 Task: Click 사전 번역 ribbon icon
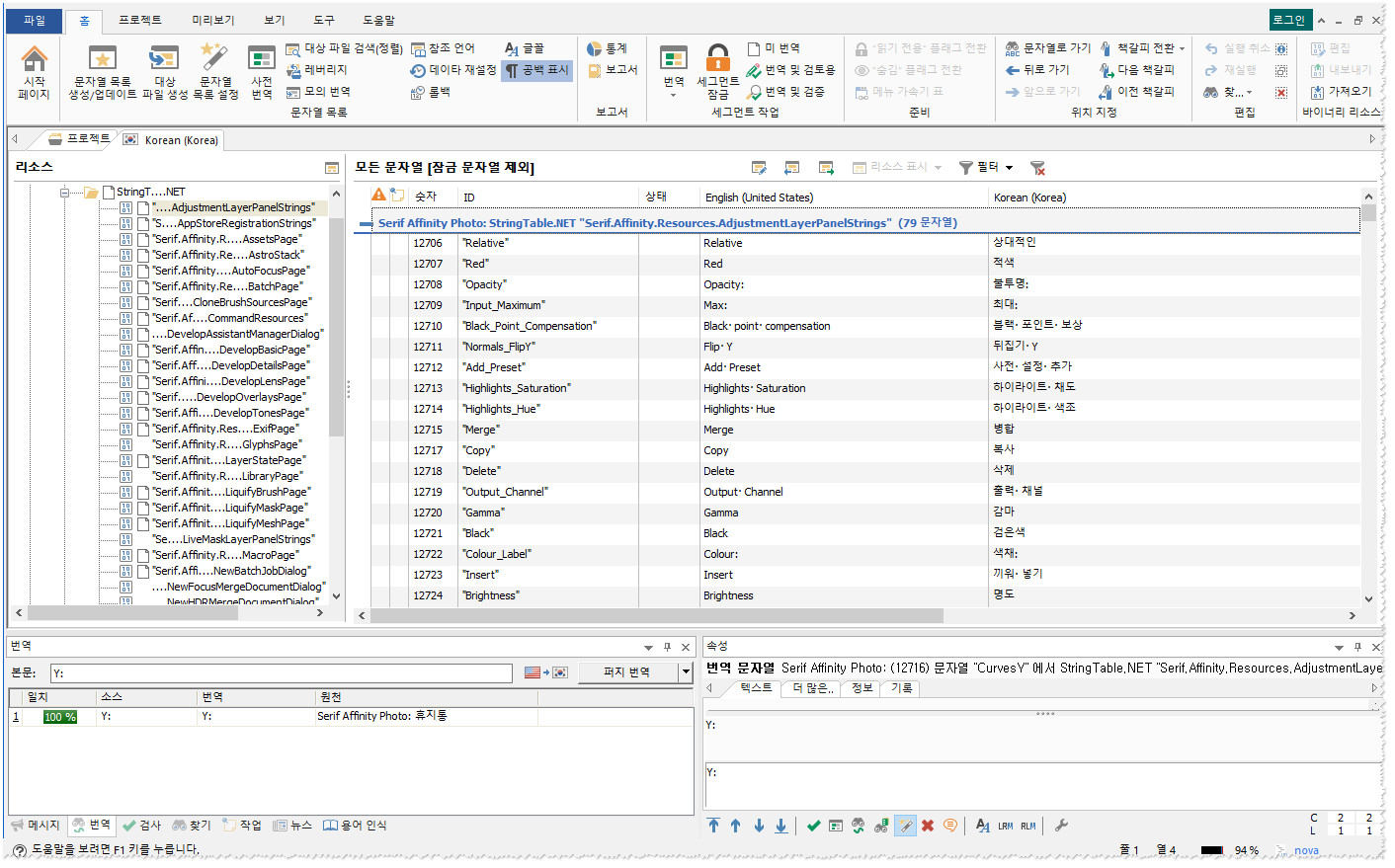(262, 72)
